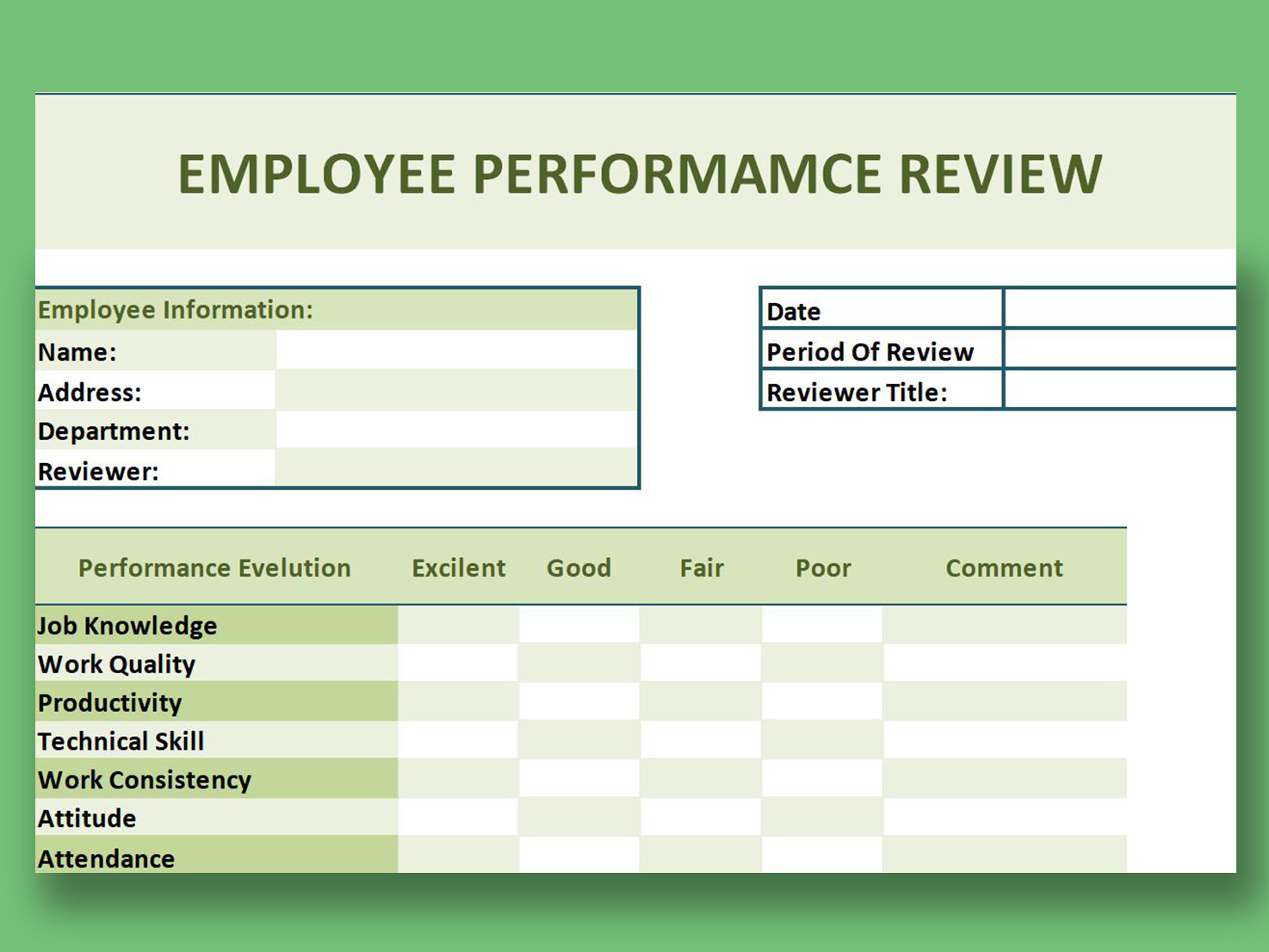Screen dimensions: 1269x952
Task: Click the Attendance row label
Action: coord(105,857)
